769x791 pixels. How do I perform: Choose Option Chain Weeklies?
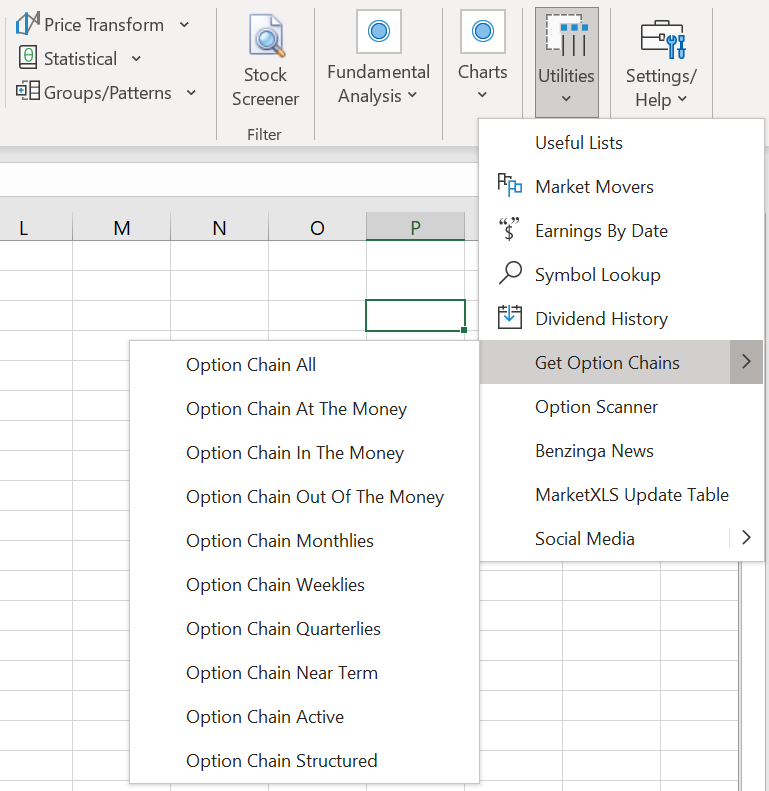(304, 584)
